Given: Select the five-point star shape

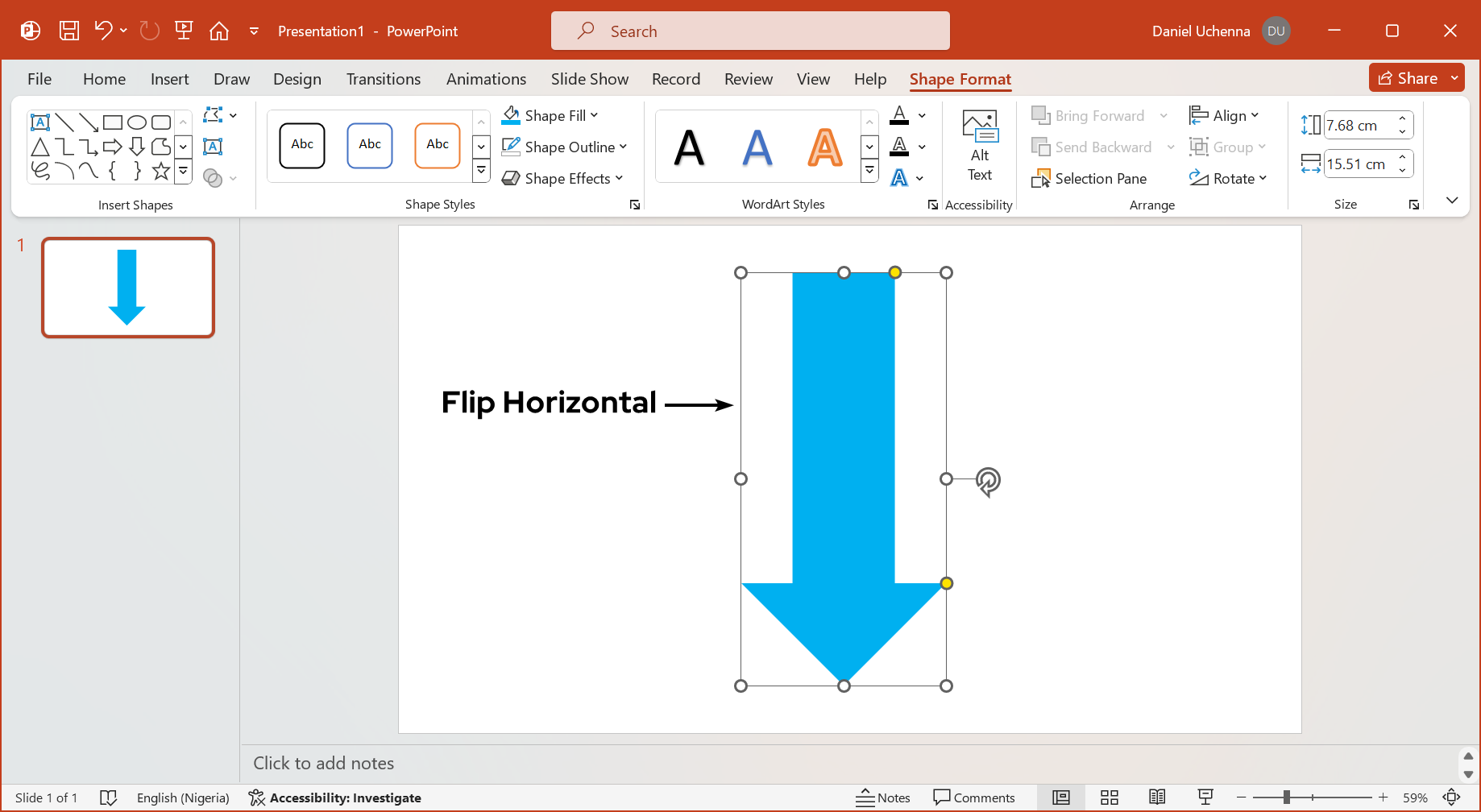Looking at the screenshot, I should 161,171.
